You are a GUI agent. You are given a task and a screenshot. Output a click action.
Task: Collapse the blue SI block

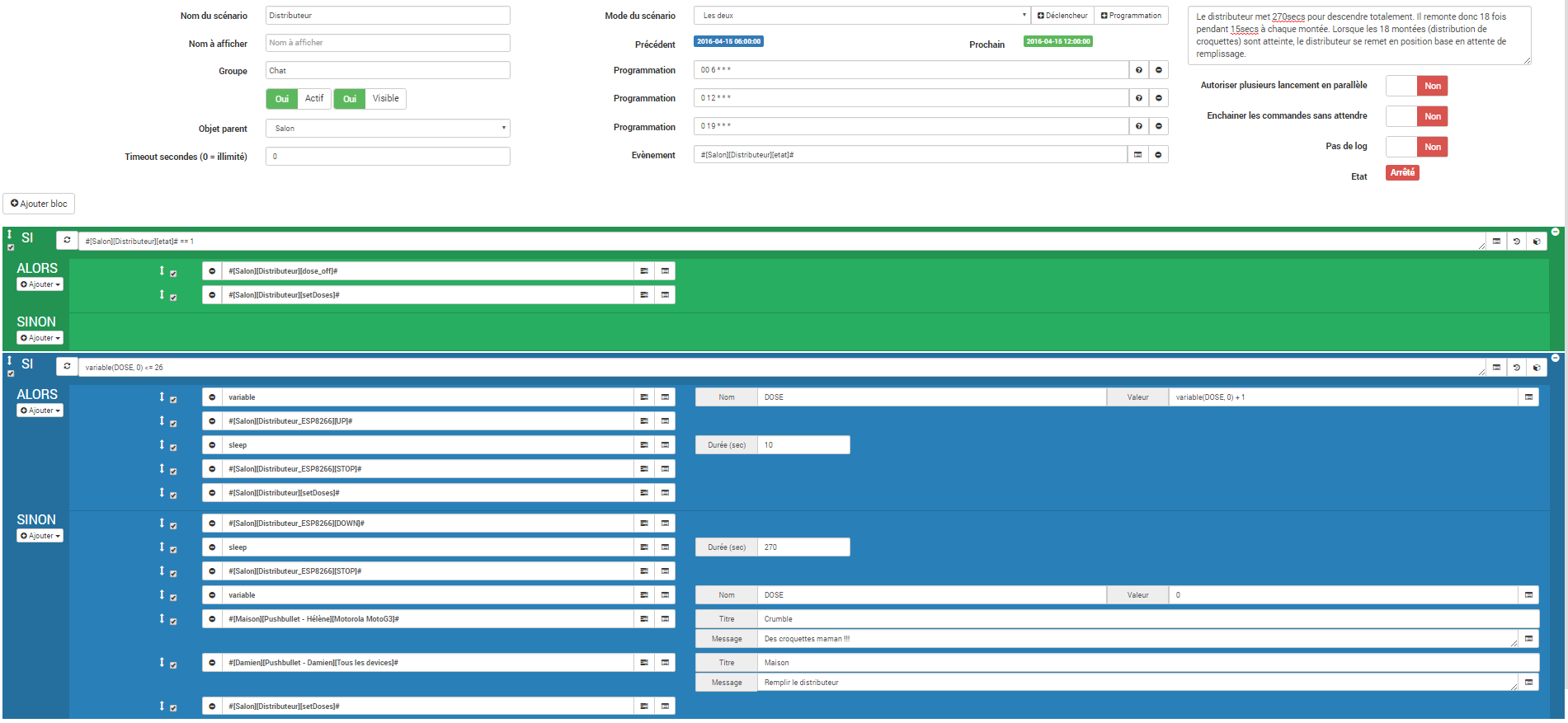[1556, 358]
